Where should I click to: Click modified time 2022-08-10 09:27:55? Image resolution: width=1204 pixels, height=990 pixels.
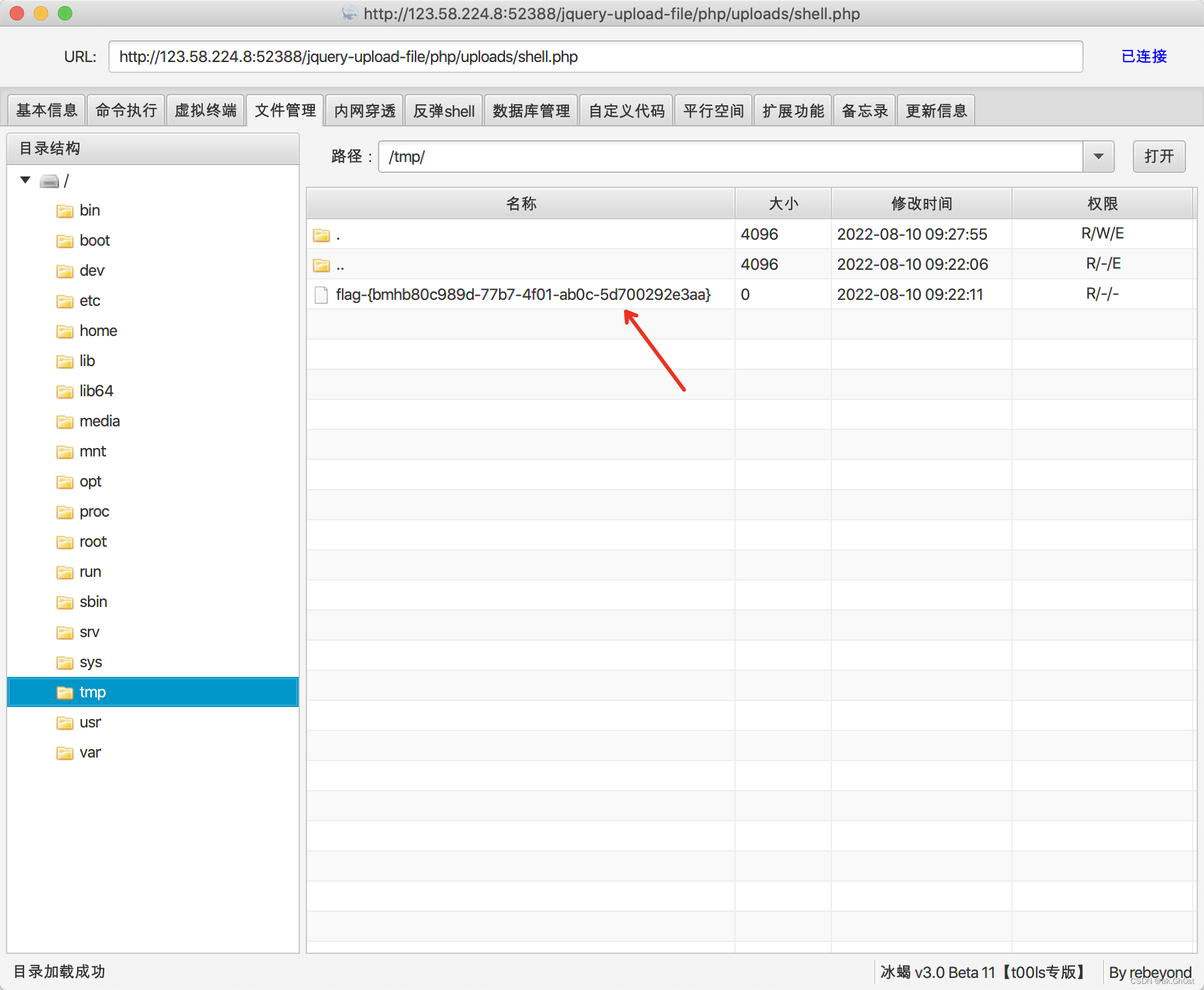pos(912,234)
